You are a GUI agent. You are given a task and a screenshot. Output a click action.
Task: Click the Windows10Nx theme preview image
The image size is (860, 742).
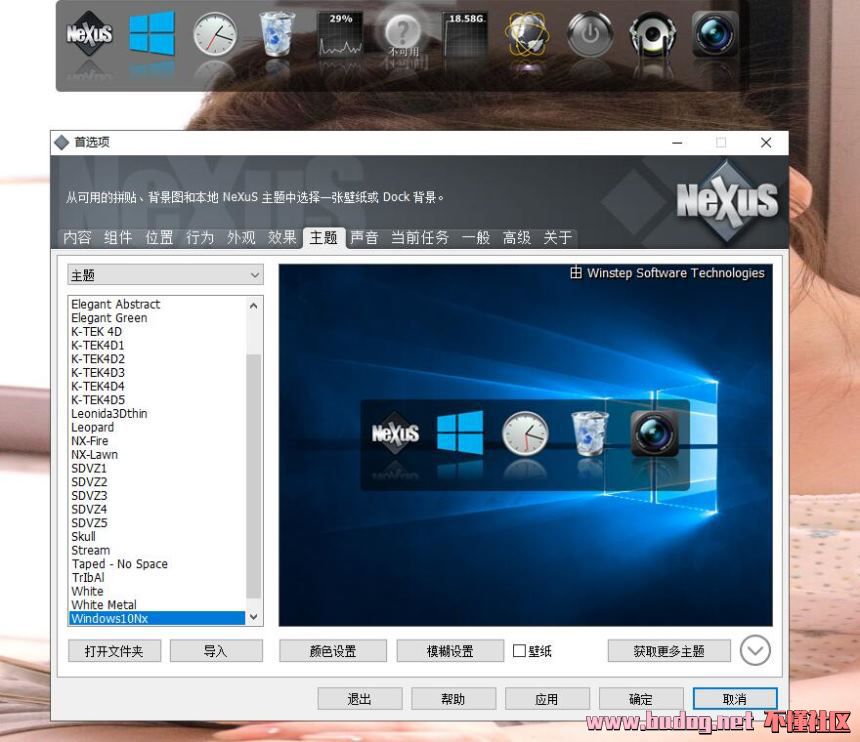(x=525, y=445)
